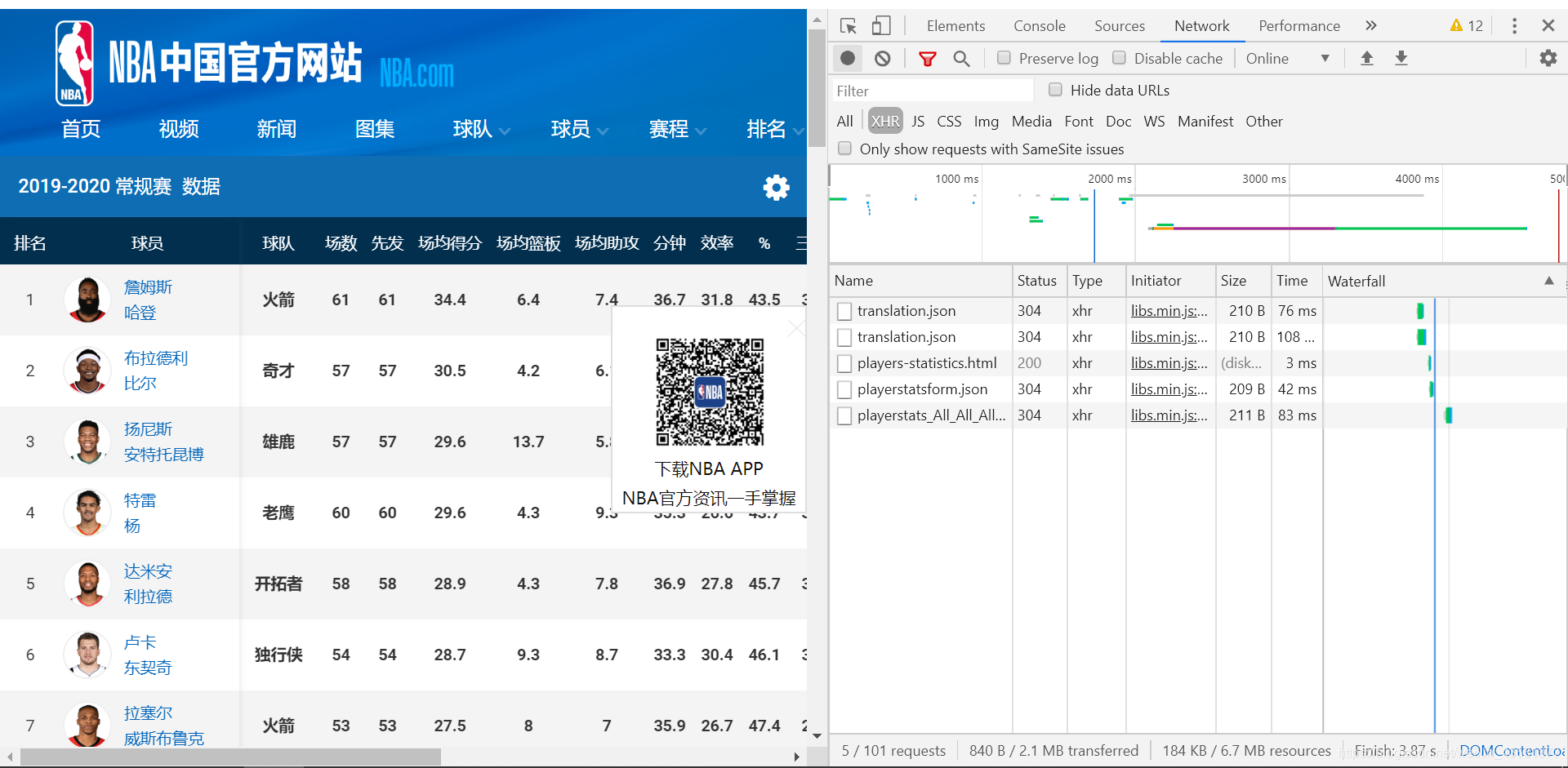The height and width of the screenshot is (768, 1568).
Task: Sort table by 场均得分 column
Action: pyautogui.click(x=450, y=243)
